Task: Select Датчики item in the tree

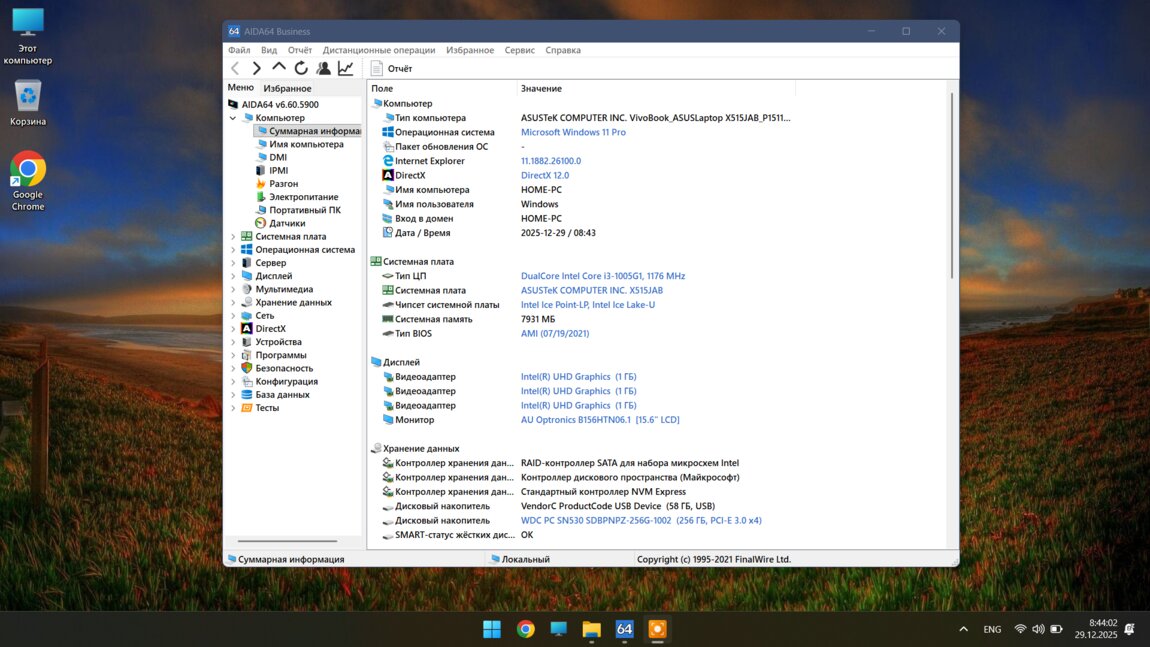Action: (x=286, y=223)
